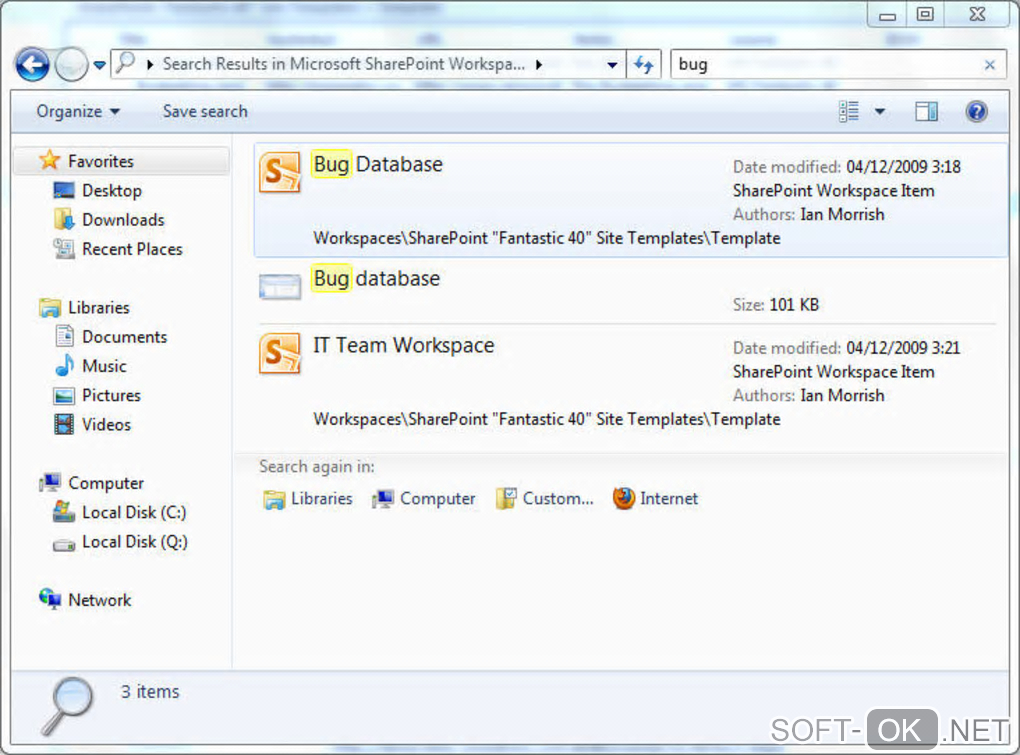Image resolution: width=1020 pixels, height=755 pixels.
Task: Open Help with the question mark icon
Action: 976,111
